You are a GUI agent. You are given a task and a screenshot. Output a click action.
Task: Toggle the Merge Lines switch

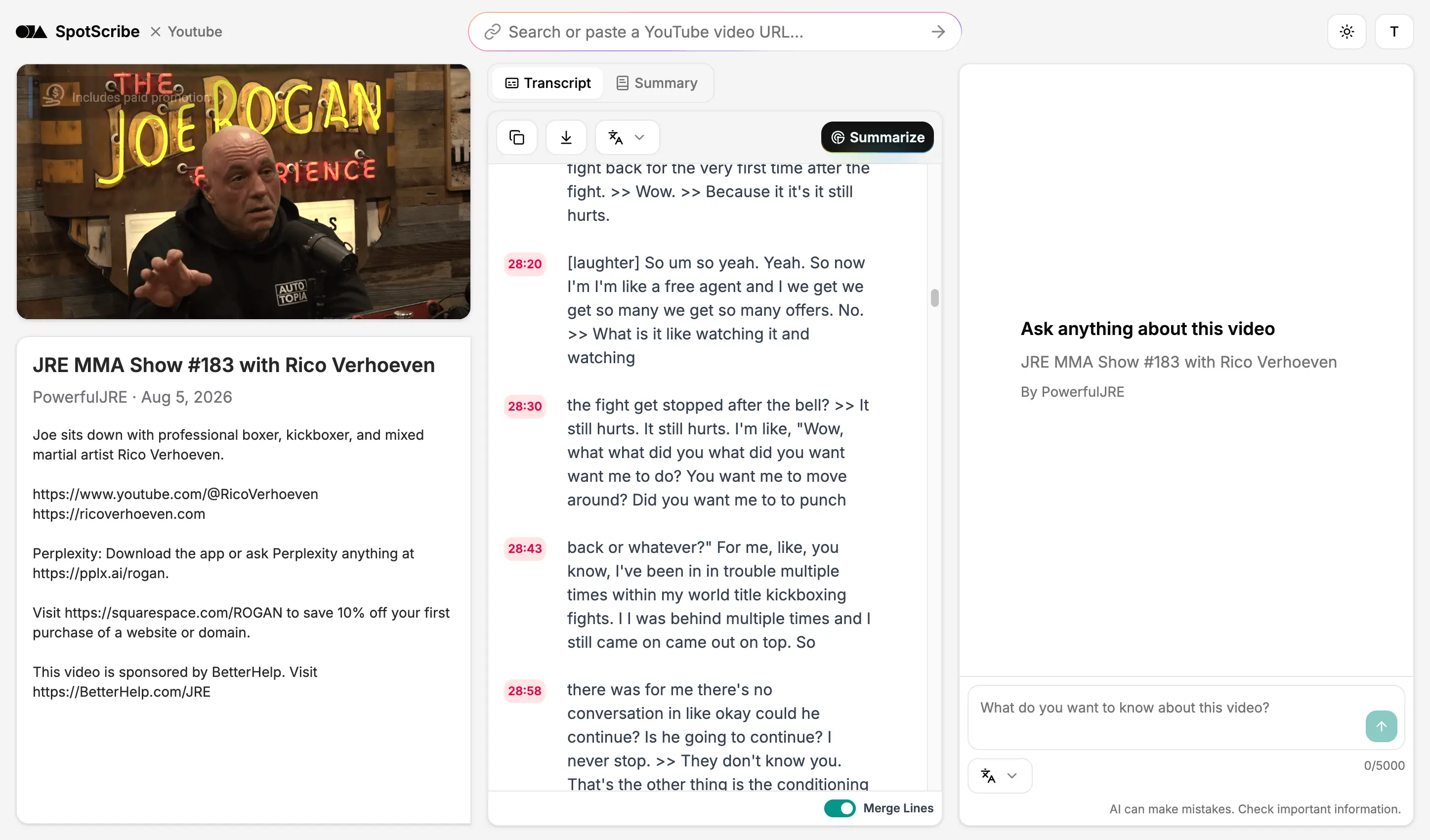pyautogui.click(x=840, y=808)
